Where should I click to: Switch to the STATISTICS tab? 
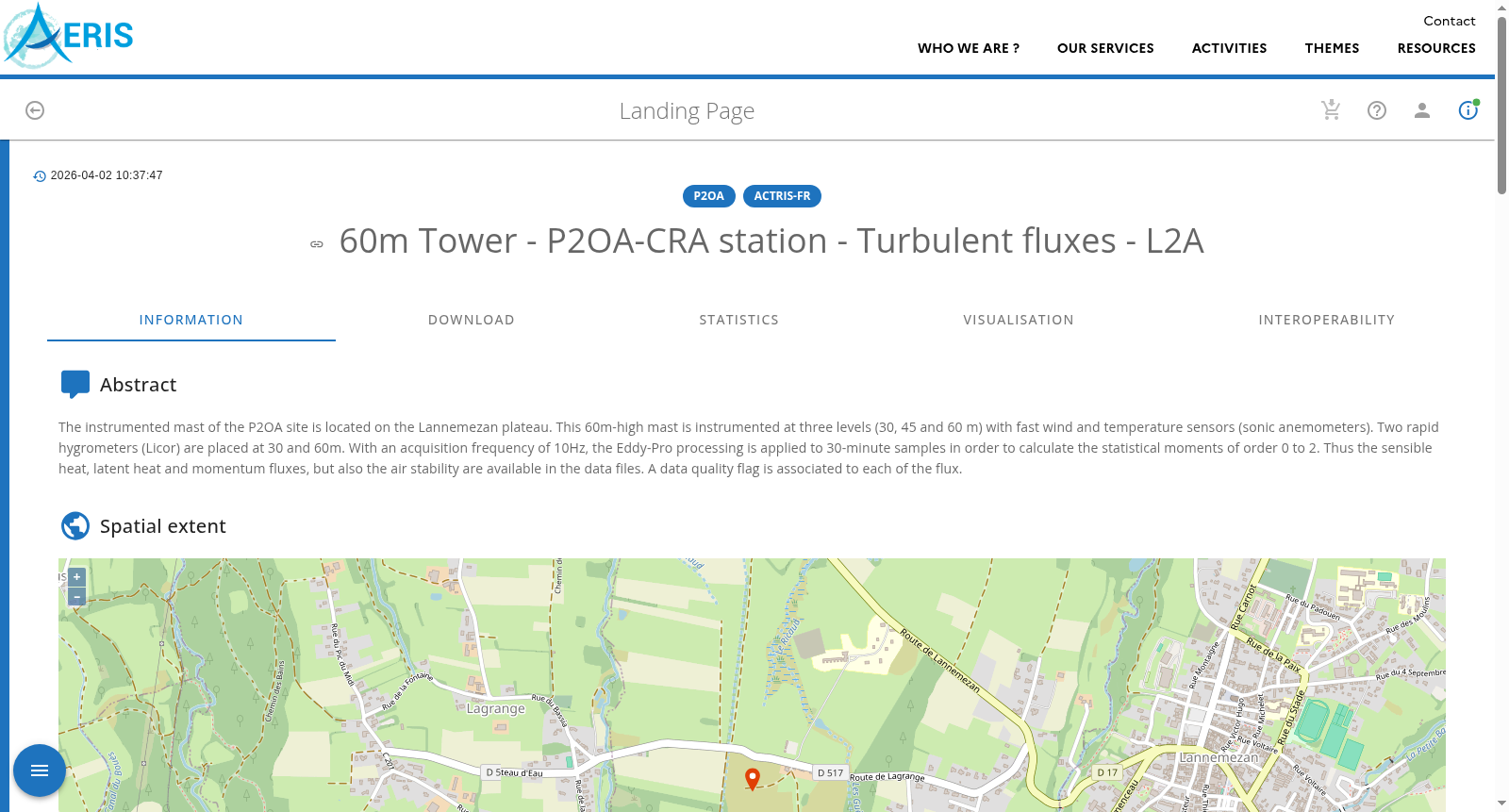(x=739, y=320)
